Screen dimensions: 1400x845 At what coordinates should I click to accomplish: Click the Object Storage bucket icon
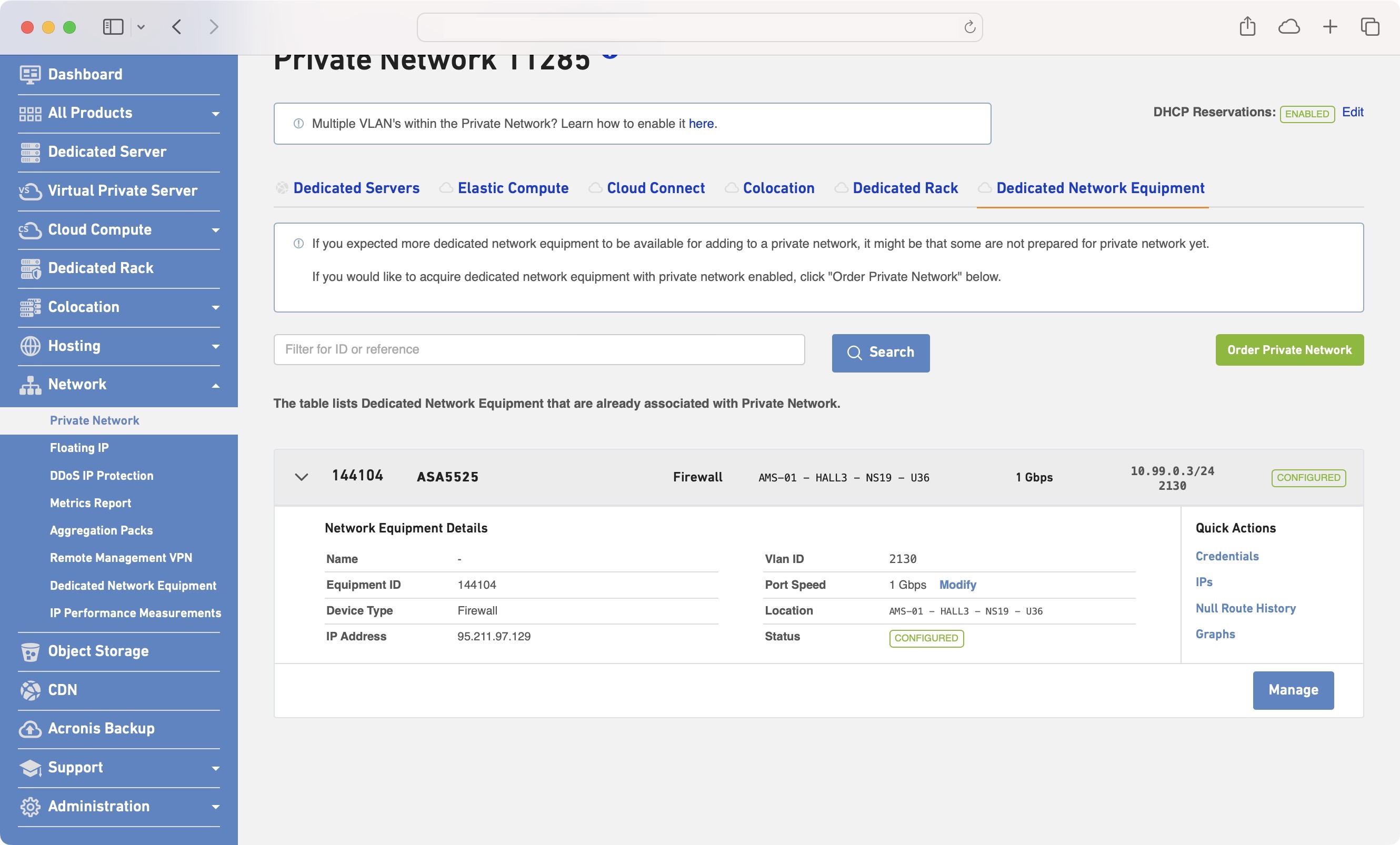pyautogui.click(x=30, y=651)
